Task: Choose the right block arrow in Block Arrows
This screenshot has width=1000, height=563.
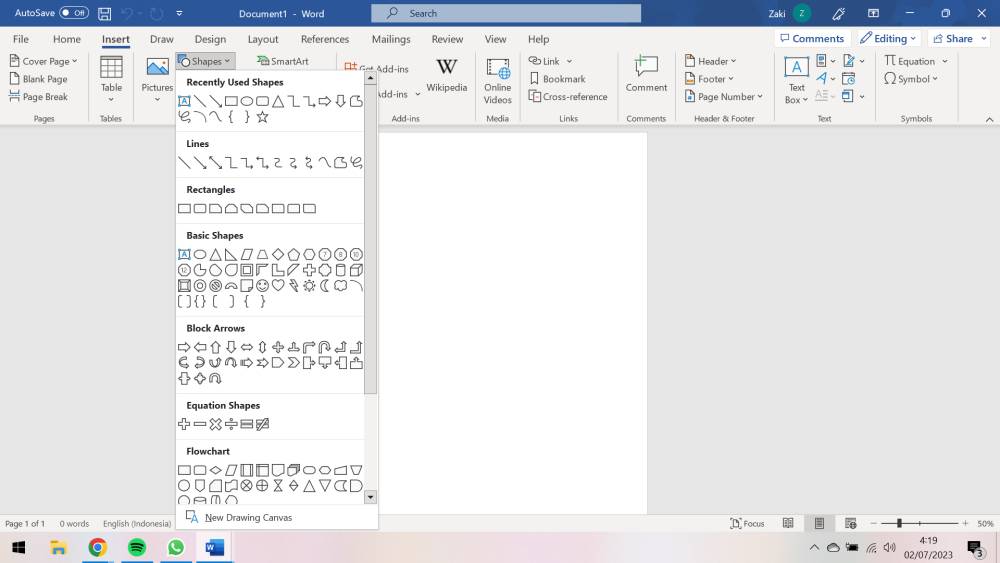Action: coord(184,347)
